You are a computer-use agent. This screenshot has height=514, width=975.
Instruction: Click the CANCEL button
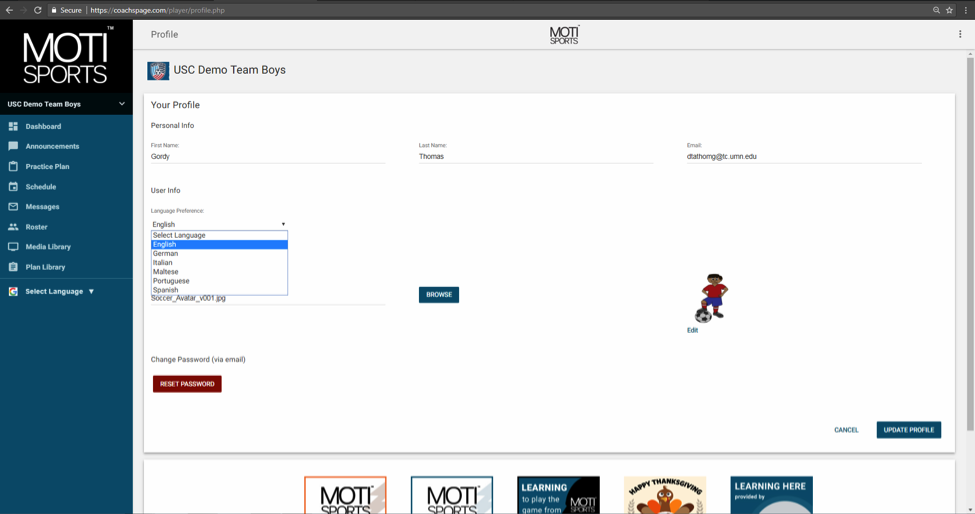pos(846,430)
